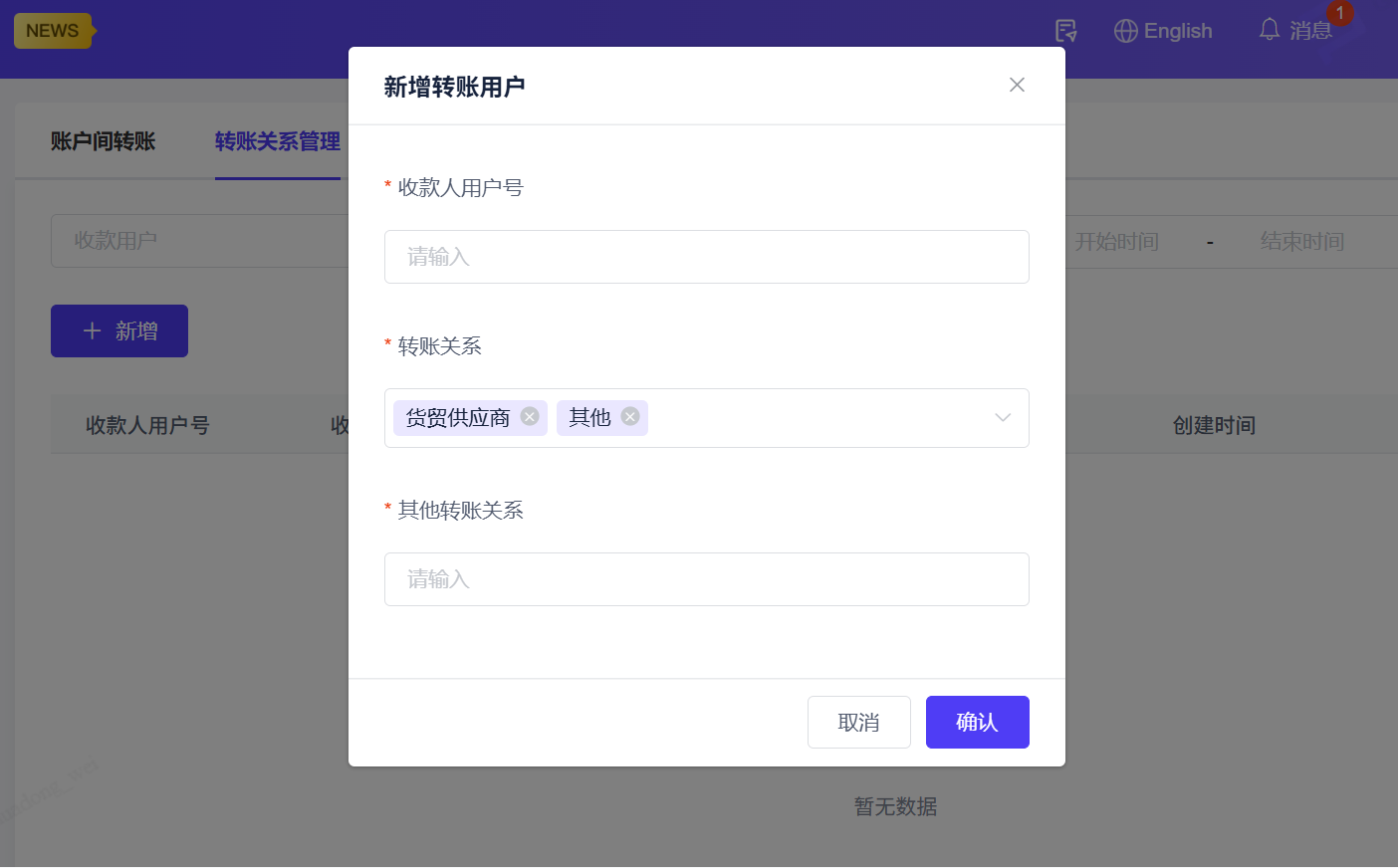Image resolution: width=1398 pixels, height=868 pixels.
Task: Remove the 货贸供应商 tag
Action: pyautogui.click(x=530, y=417)
